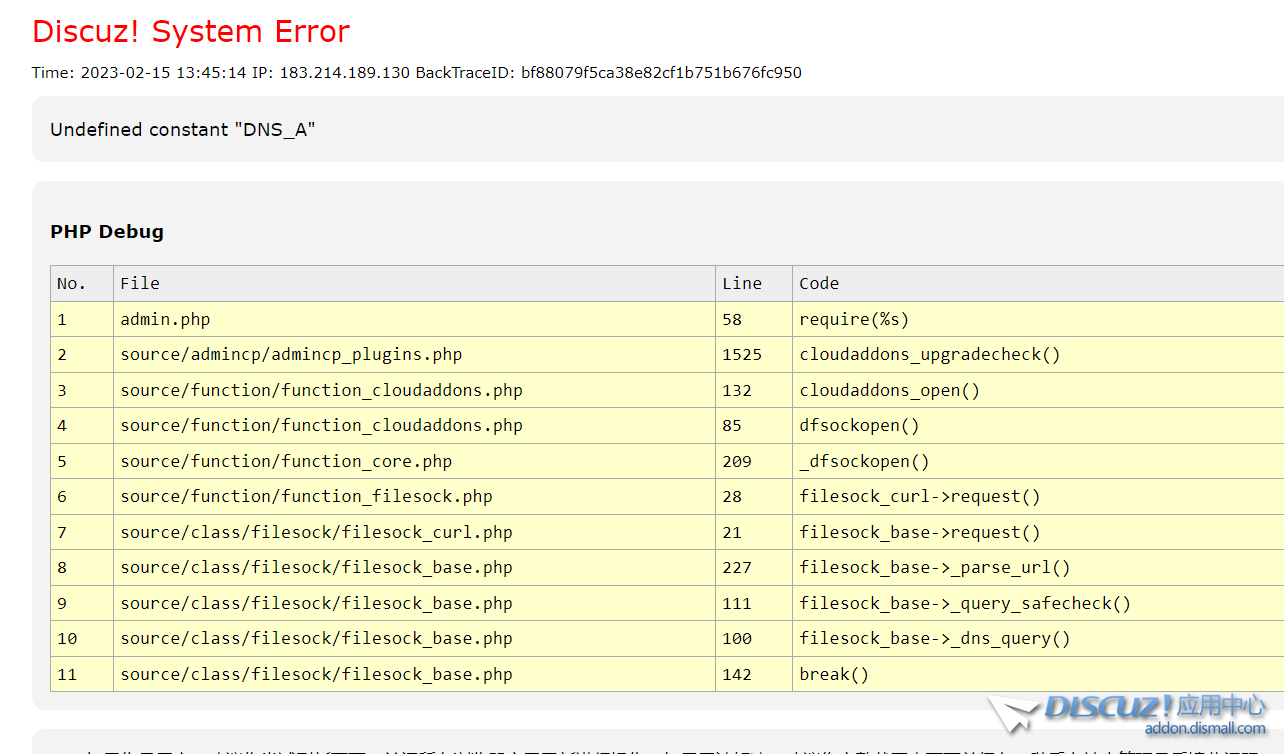This screenshot has width=1284, height=754.
Task: Click the IP address 183.214.189.130
Action: [344, 73]
